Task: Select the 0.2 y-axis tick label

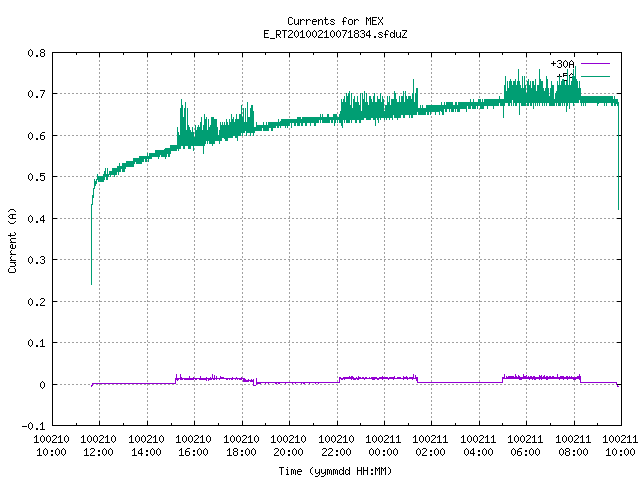Action: click(36, 302)
